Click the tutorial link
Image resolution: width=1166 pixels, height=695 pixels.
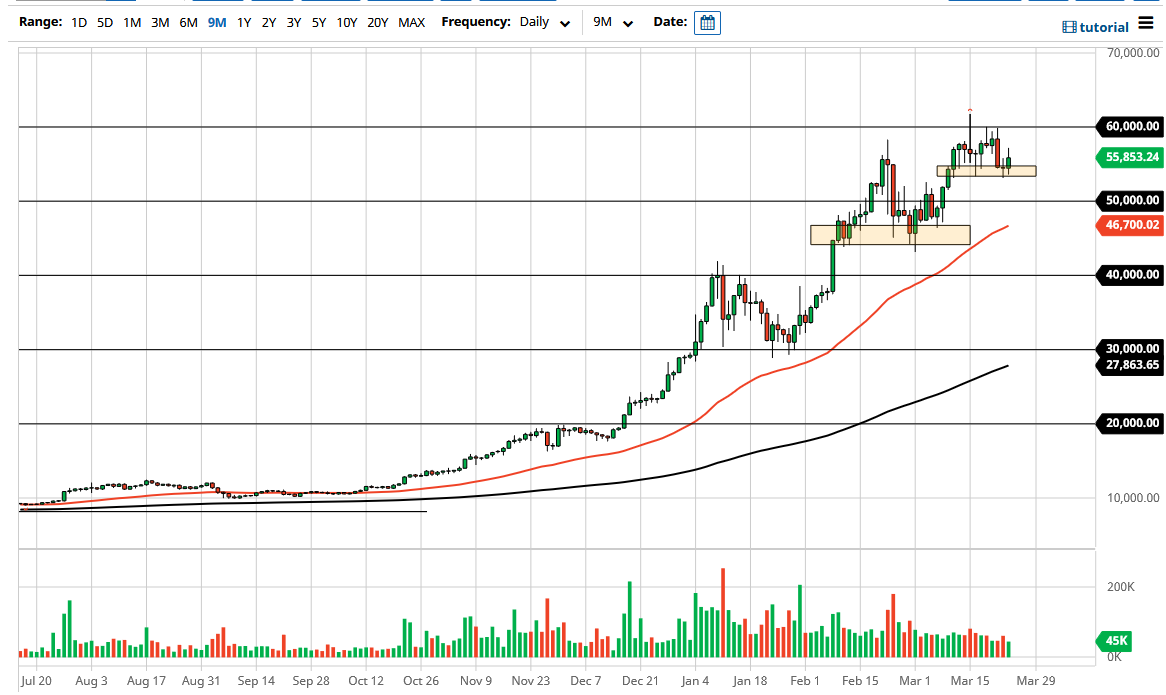(x=1102, y=27)
